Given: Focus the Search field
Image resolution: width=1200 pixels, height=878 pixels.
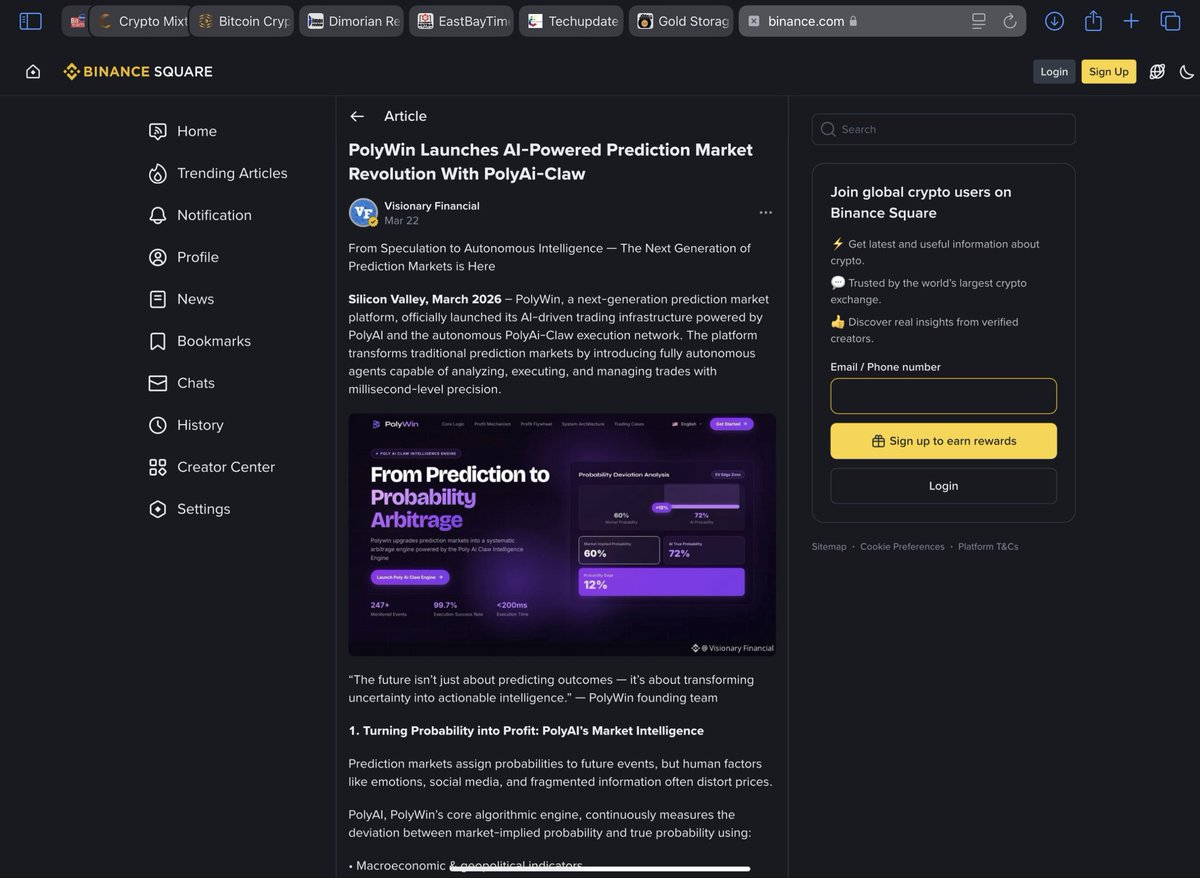Looking at the screenshot, I should 943,129.
